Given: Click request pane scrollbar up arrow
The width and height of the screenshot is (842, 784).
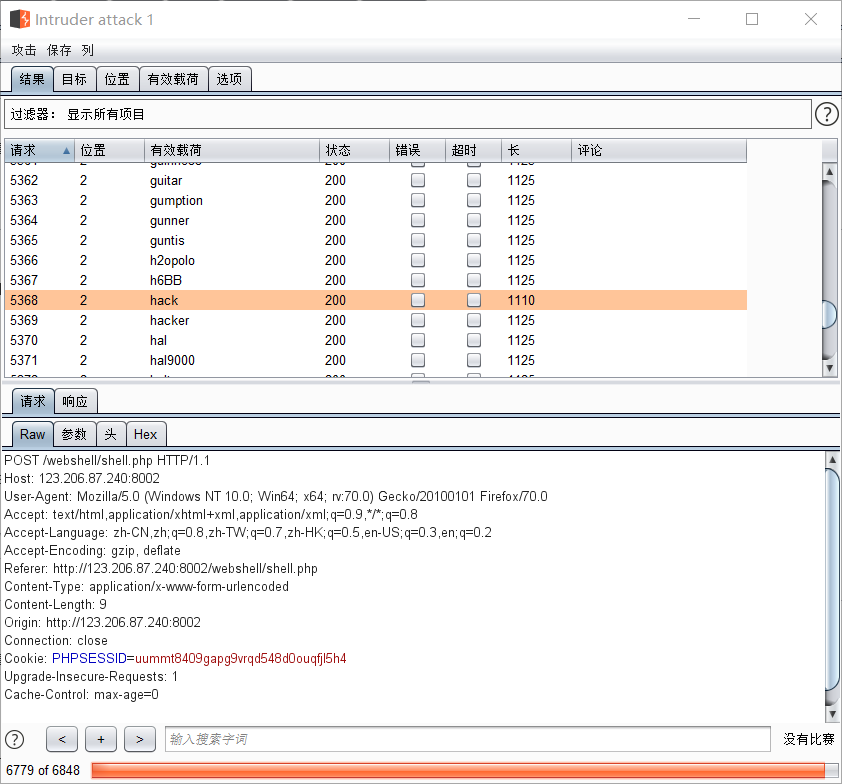Looking at the screenshot, I should point(832,460).
